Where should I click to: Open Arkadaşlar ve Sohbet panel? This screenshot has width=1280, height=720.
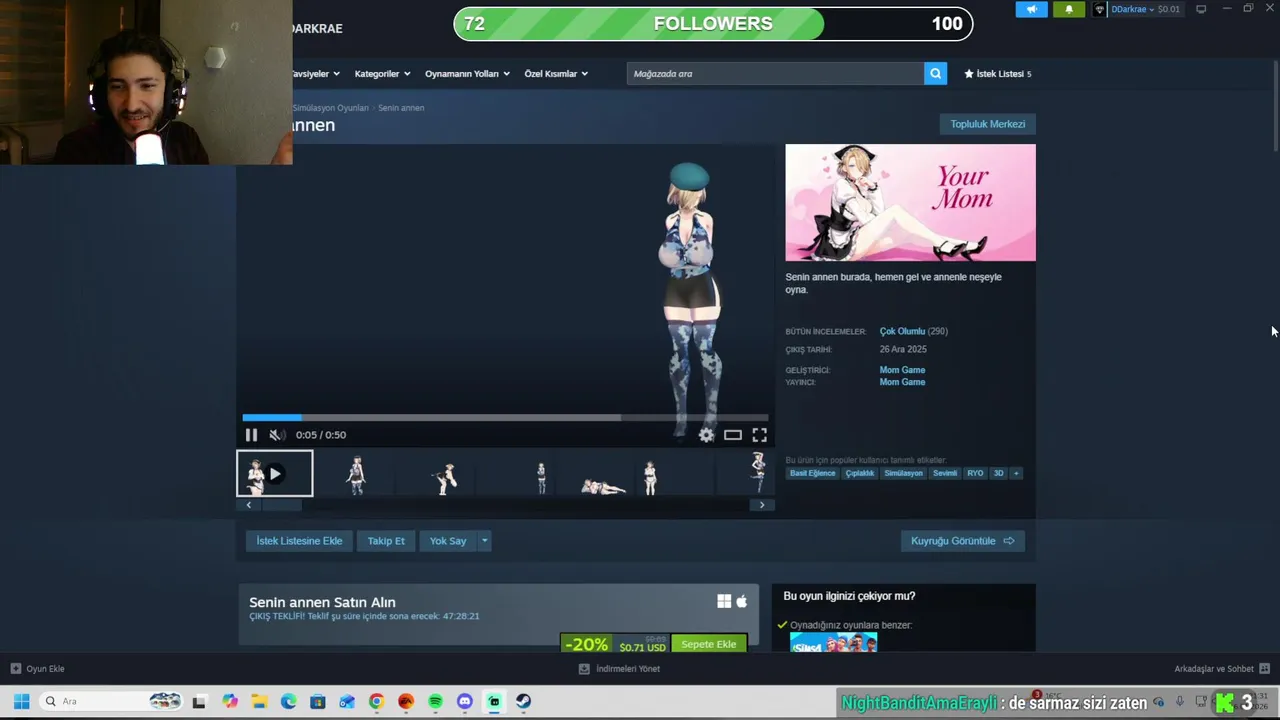coord(1222,669)
